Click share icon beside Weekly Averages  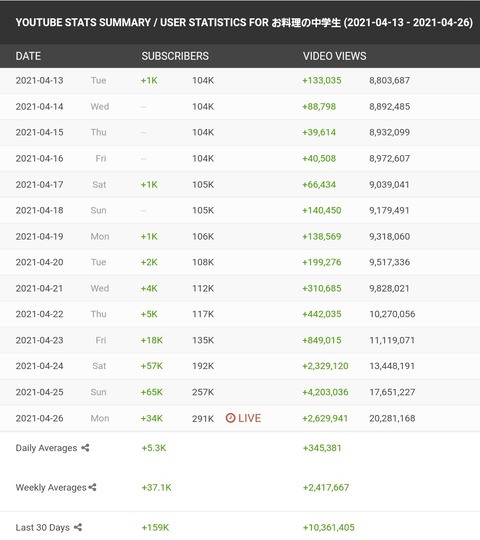point(92,487)
